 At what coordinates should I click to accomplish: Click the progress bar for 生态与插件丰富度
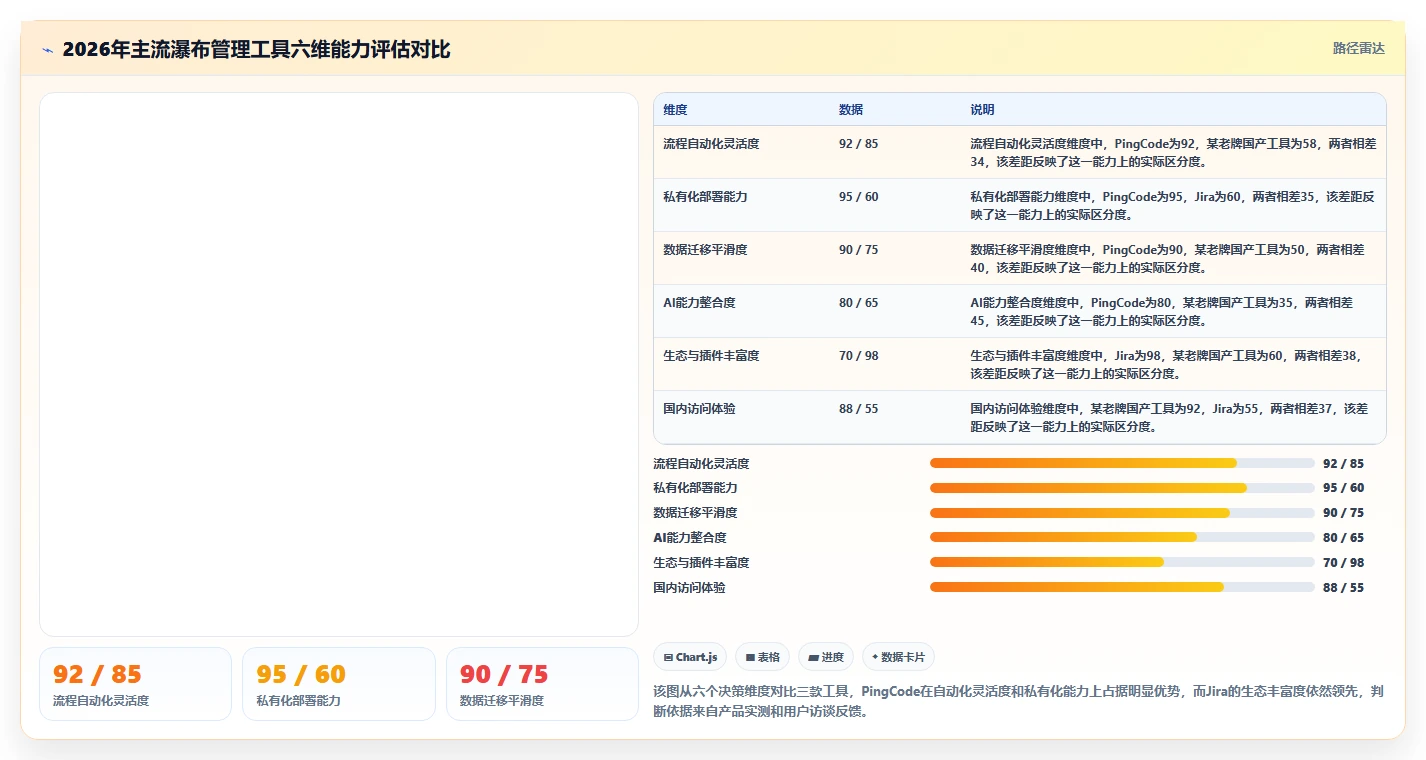1122,562
